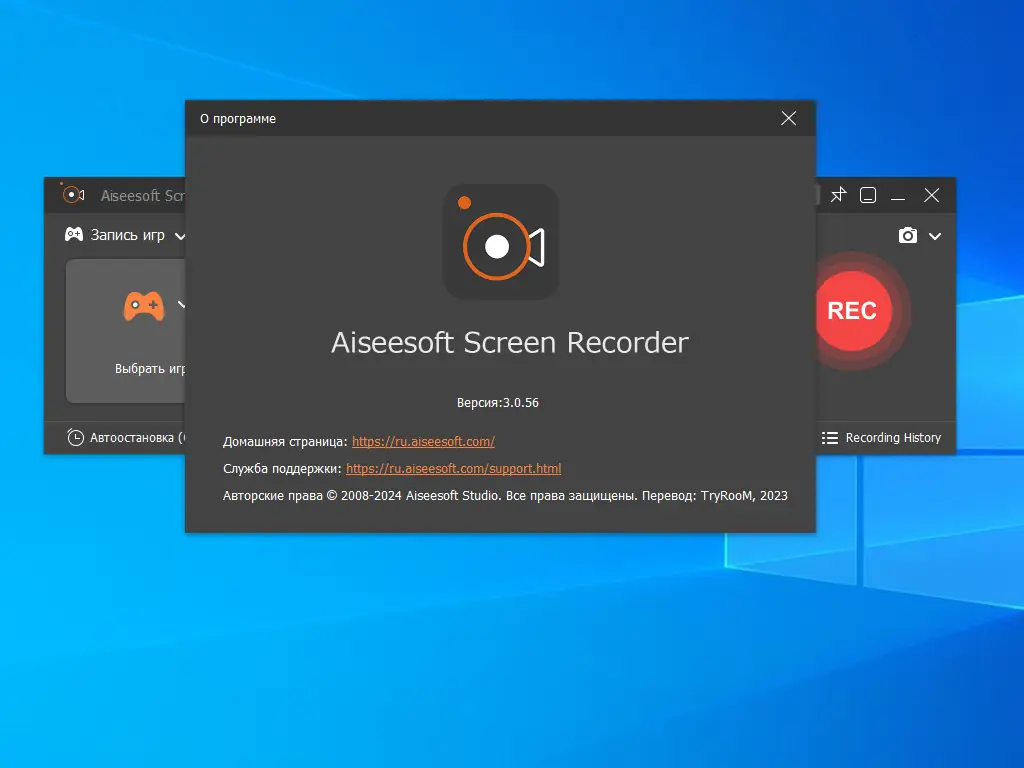The height and width of the screenshot is (768, 1024).
Task: Click the gamepad icon next to Запись игр
Action: coord(74,234)
